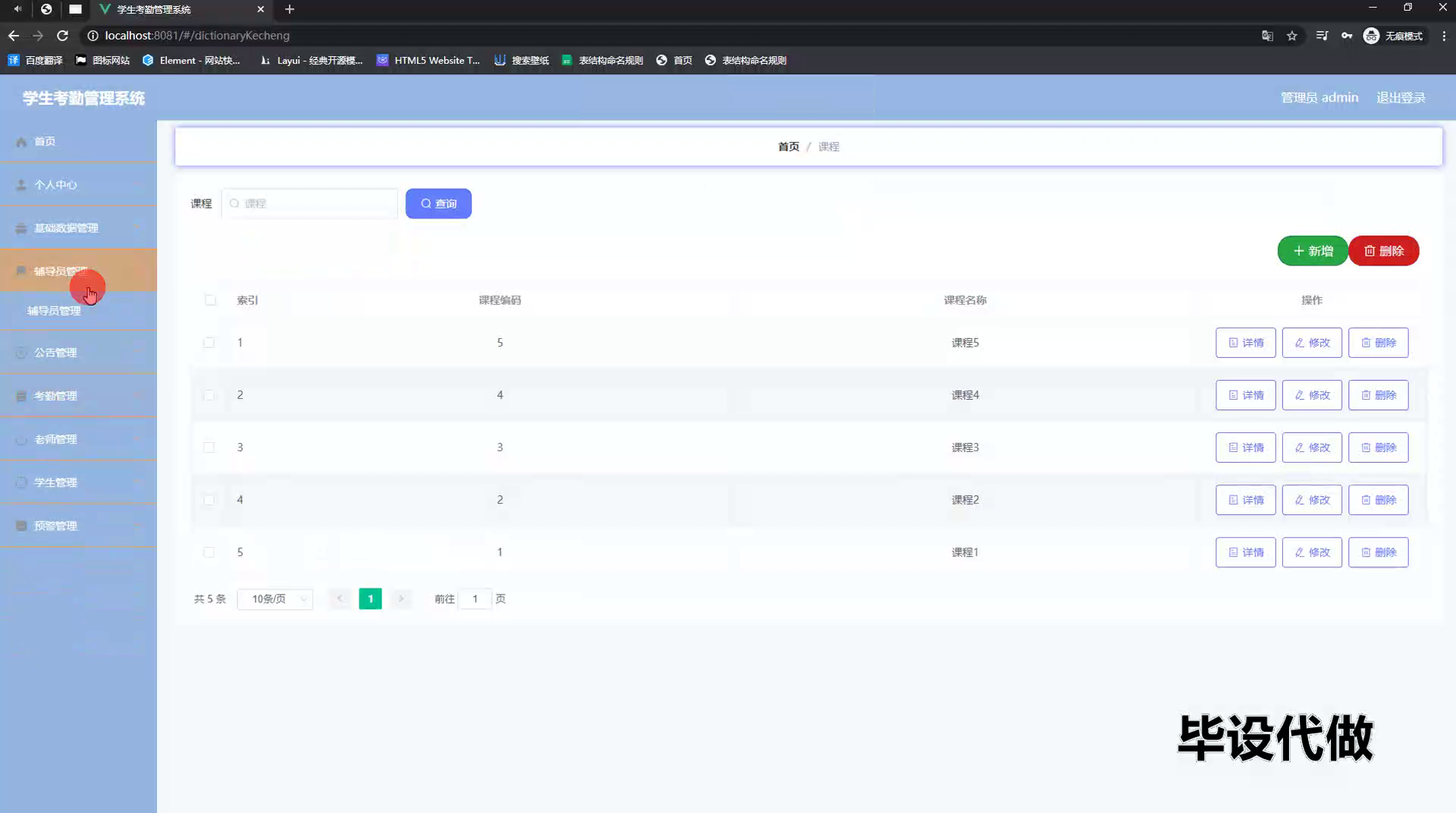1456x813 pixels.
Task: Open the 首页 bookmark in bookmarks bar
Action: click(x=674, y=61)
